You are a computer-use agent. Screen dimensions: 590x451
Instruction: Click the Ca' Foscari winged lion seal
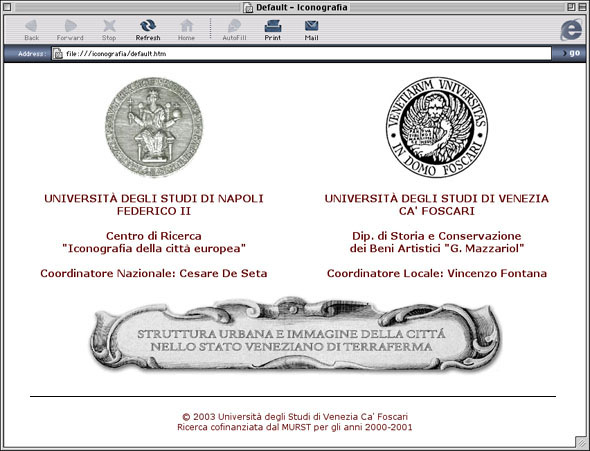[437, 127]
